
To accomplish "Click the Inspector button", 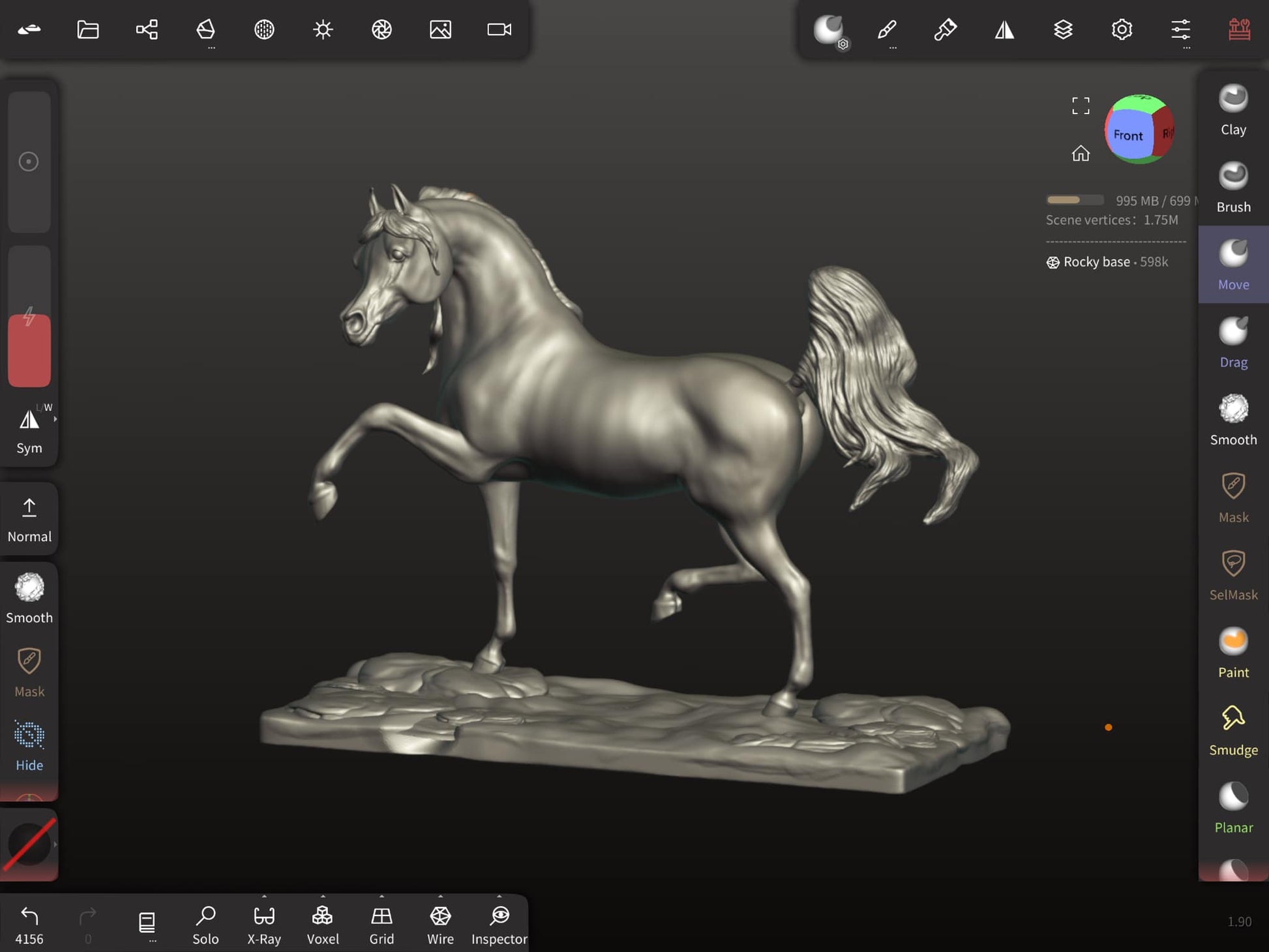I will pos(499,924).
